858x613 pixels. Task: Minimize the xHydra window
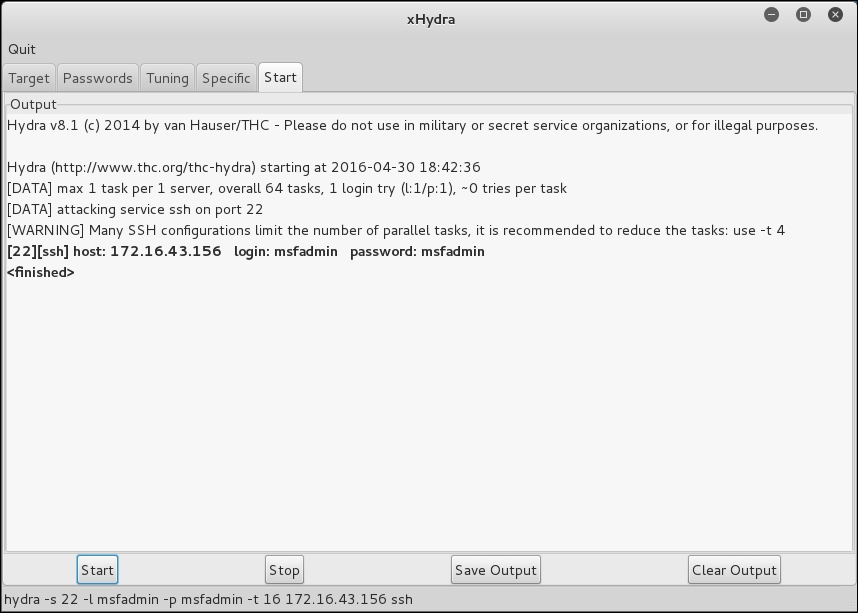pos(772,15)
